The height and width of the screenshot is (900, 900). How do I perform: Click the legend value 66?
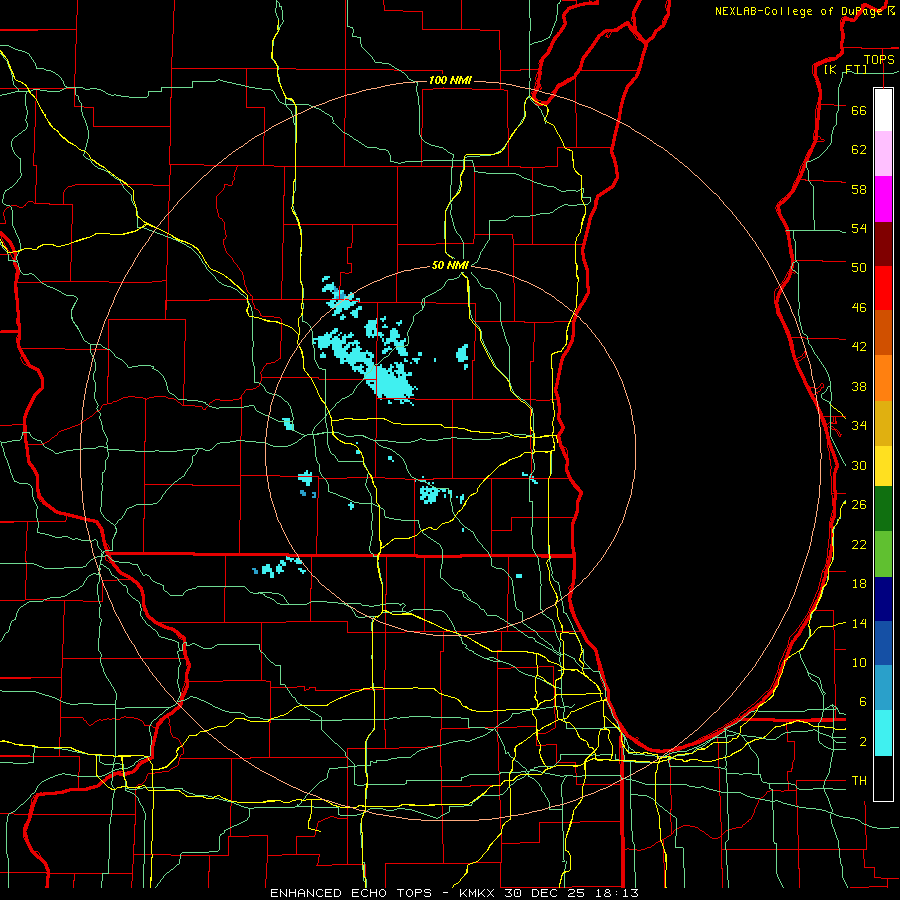click(x=859, y=110)
